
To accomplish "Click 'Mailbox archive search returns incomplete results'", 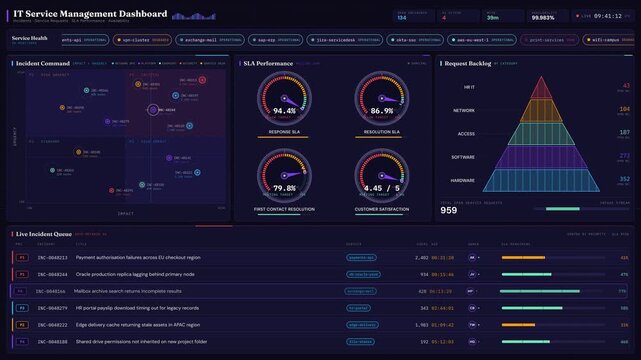I will point(128,291).
